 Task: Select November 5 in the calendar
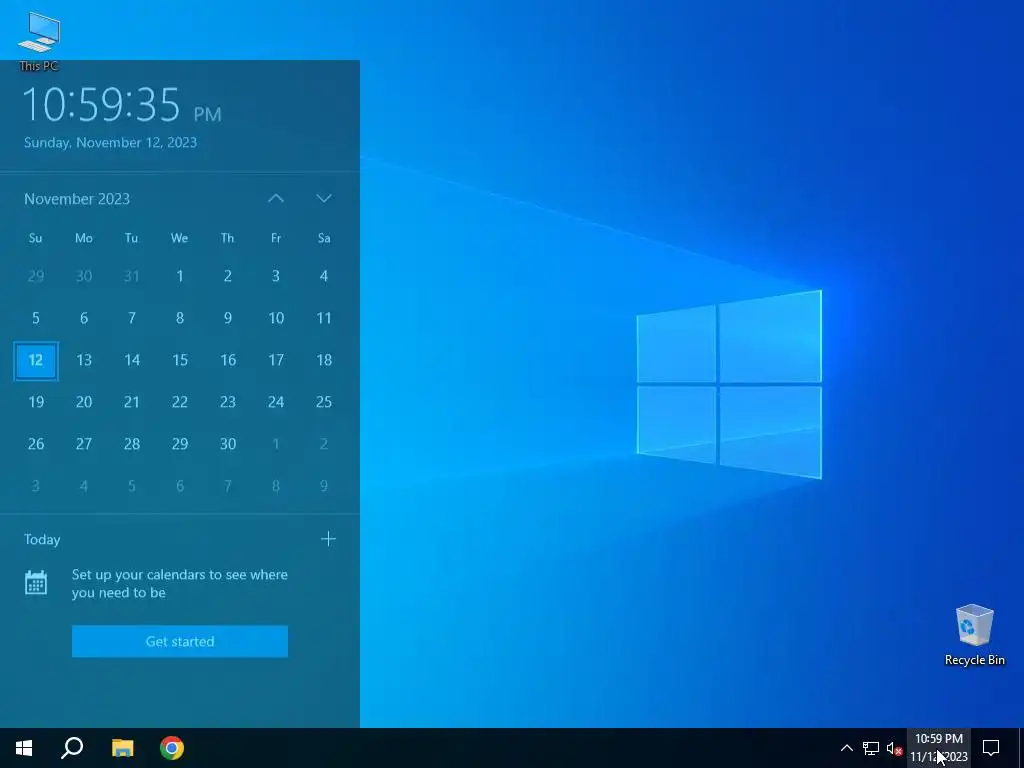click(x=36, y=318)
